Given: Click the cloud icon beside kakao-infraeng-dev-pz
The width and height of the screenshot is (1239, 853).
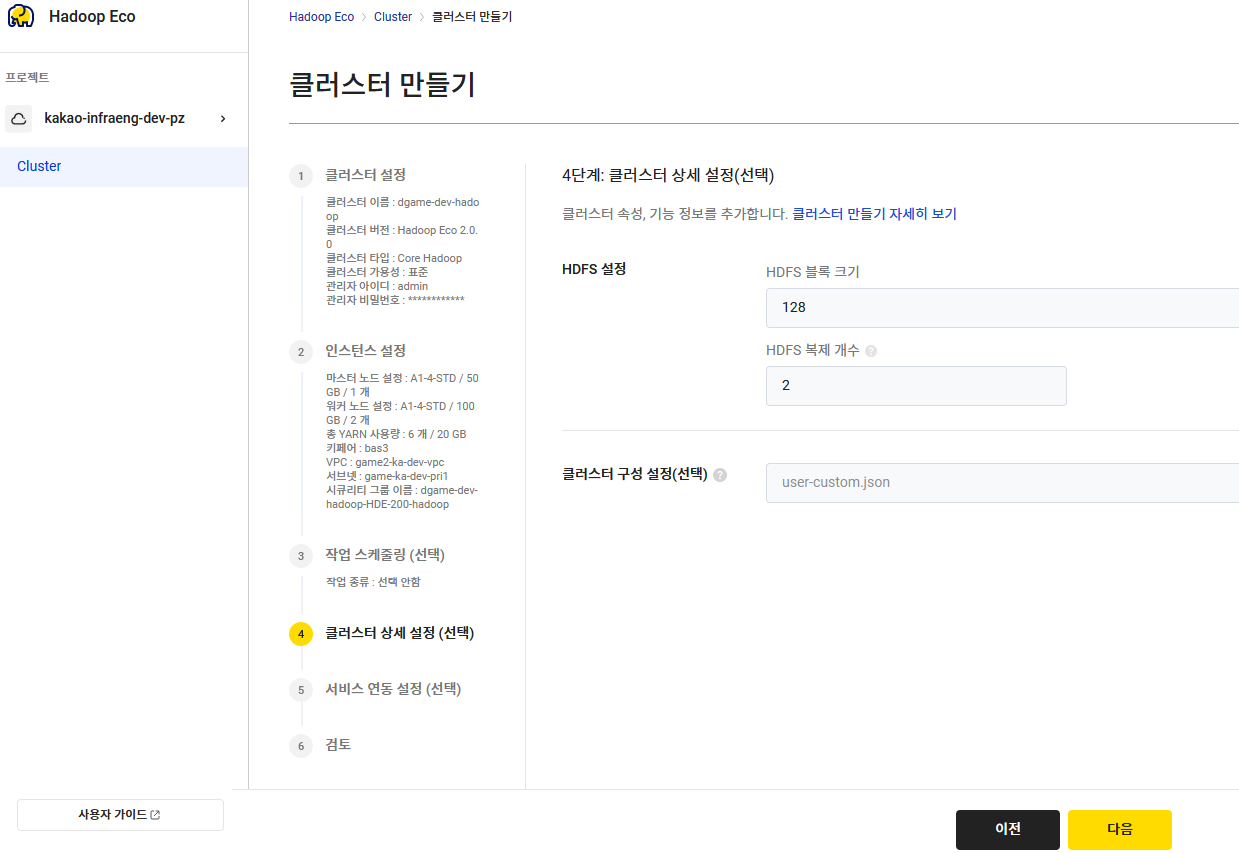Looking at the screenshot, I should 18,119.
